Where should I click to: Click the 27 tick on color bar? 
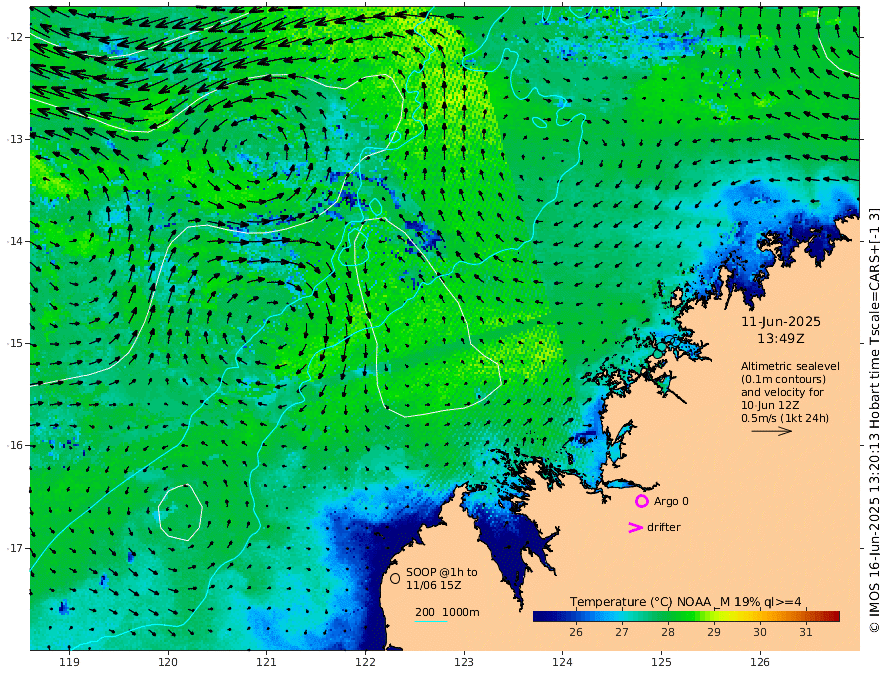pos(621,632)
